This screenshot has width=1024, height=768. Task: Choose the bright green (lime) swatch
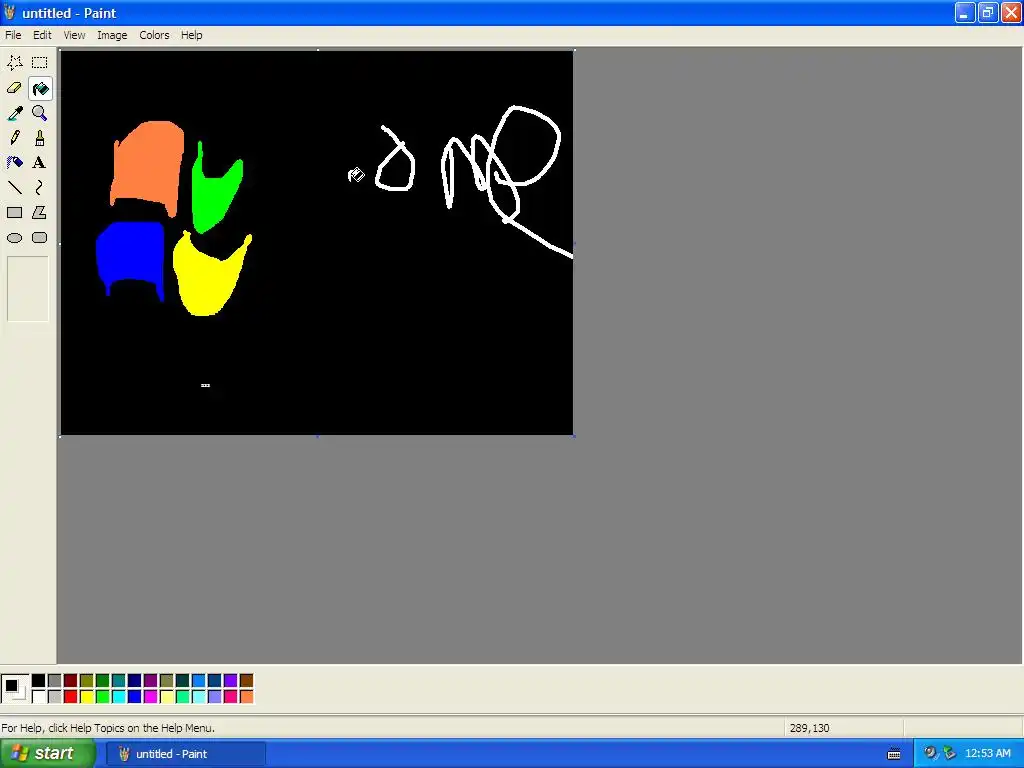coord(103,697)
